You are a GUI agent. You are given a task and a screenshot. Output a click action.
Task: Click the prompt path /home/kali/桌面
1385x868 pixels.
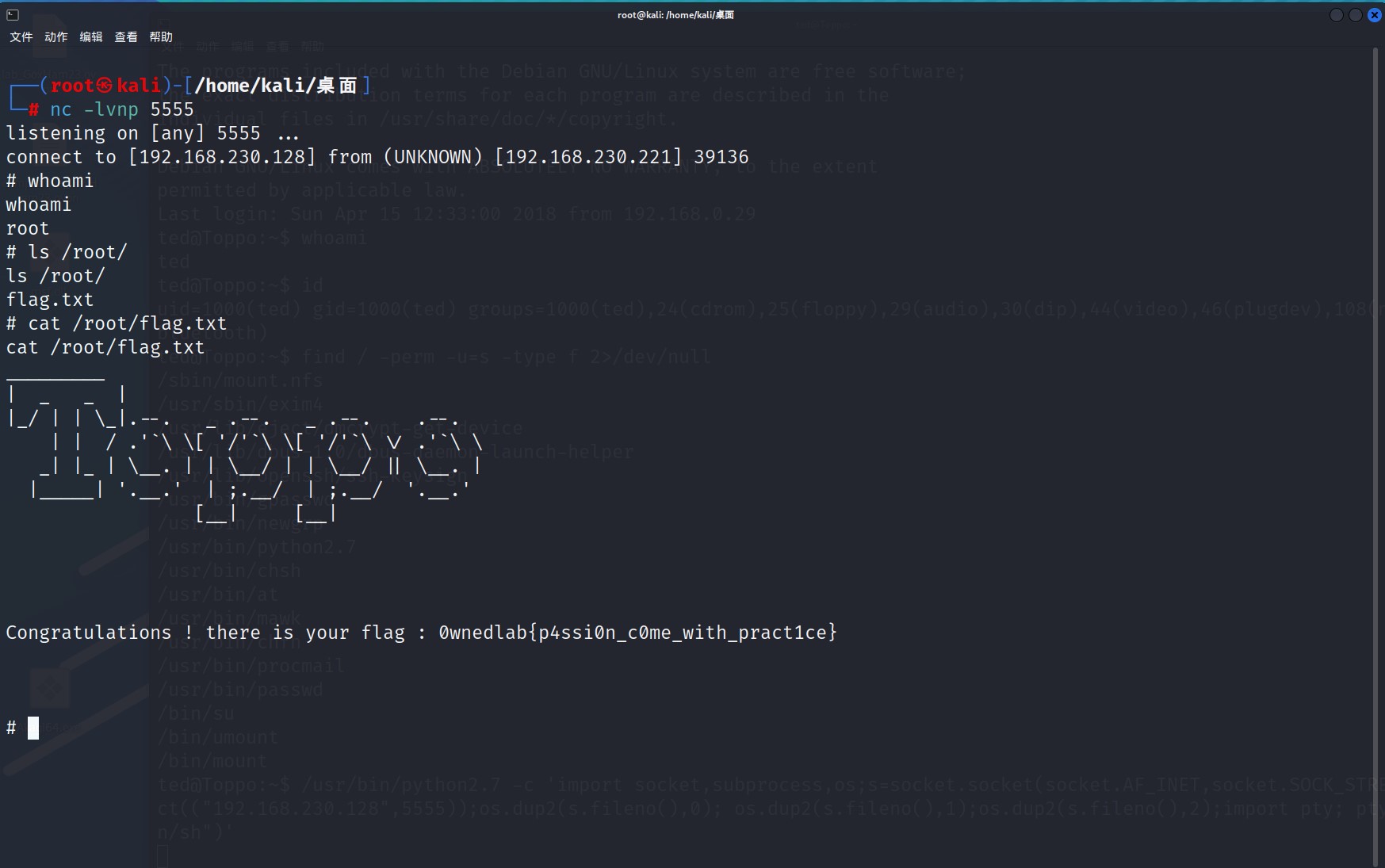click(276, 86)
